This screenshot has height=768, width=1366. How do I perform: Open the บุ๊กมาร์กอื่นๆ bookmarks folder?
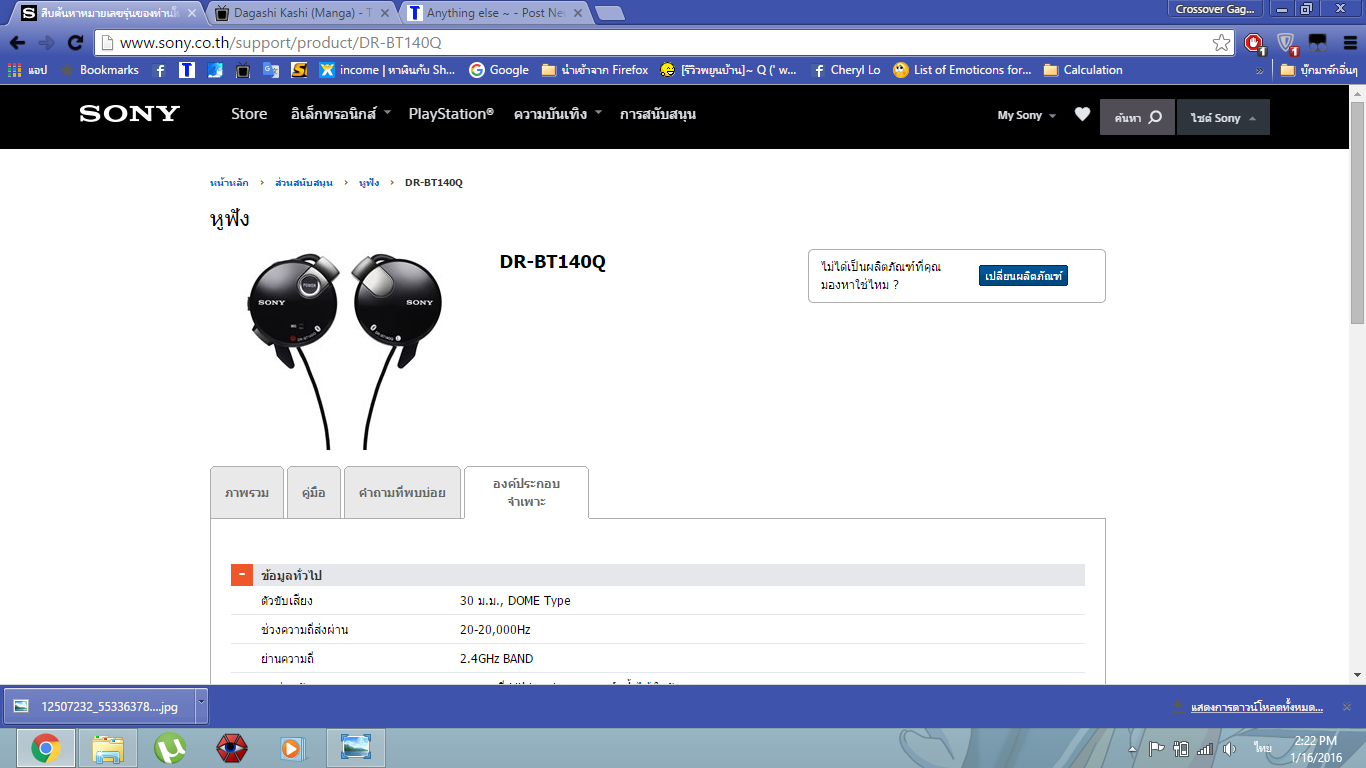pyautogui.click(x=1317, y=70)
